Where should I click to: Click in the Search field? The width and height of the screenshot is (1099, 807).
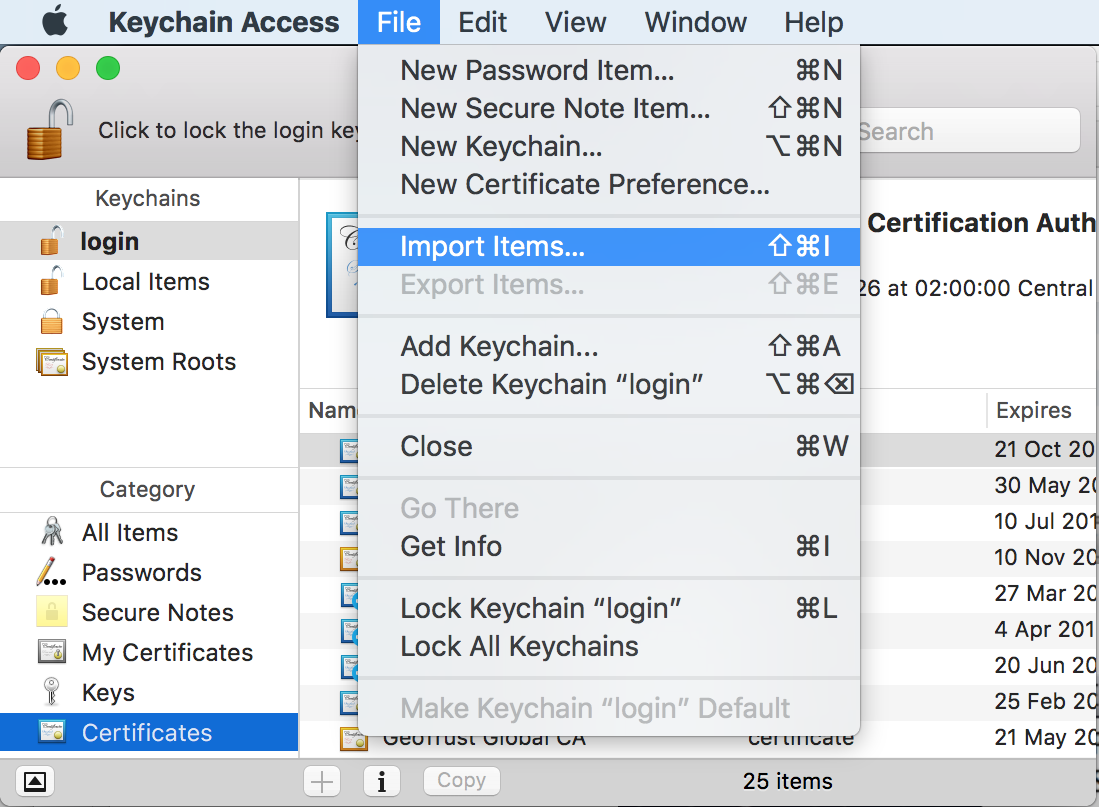point(970,130)
